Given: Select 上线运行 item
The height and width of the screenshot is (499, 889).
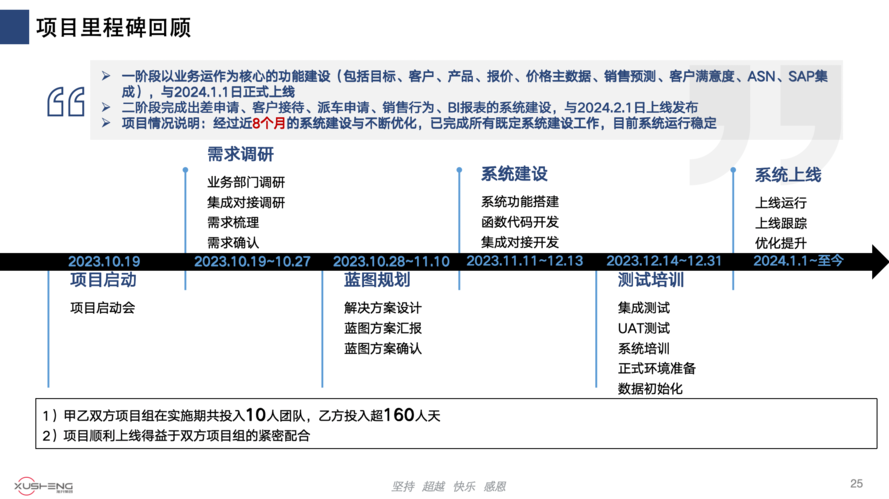Looking at the screenshot, I should (781, 203).
